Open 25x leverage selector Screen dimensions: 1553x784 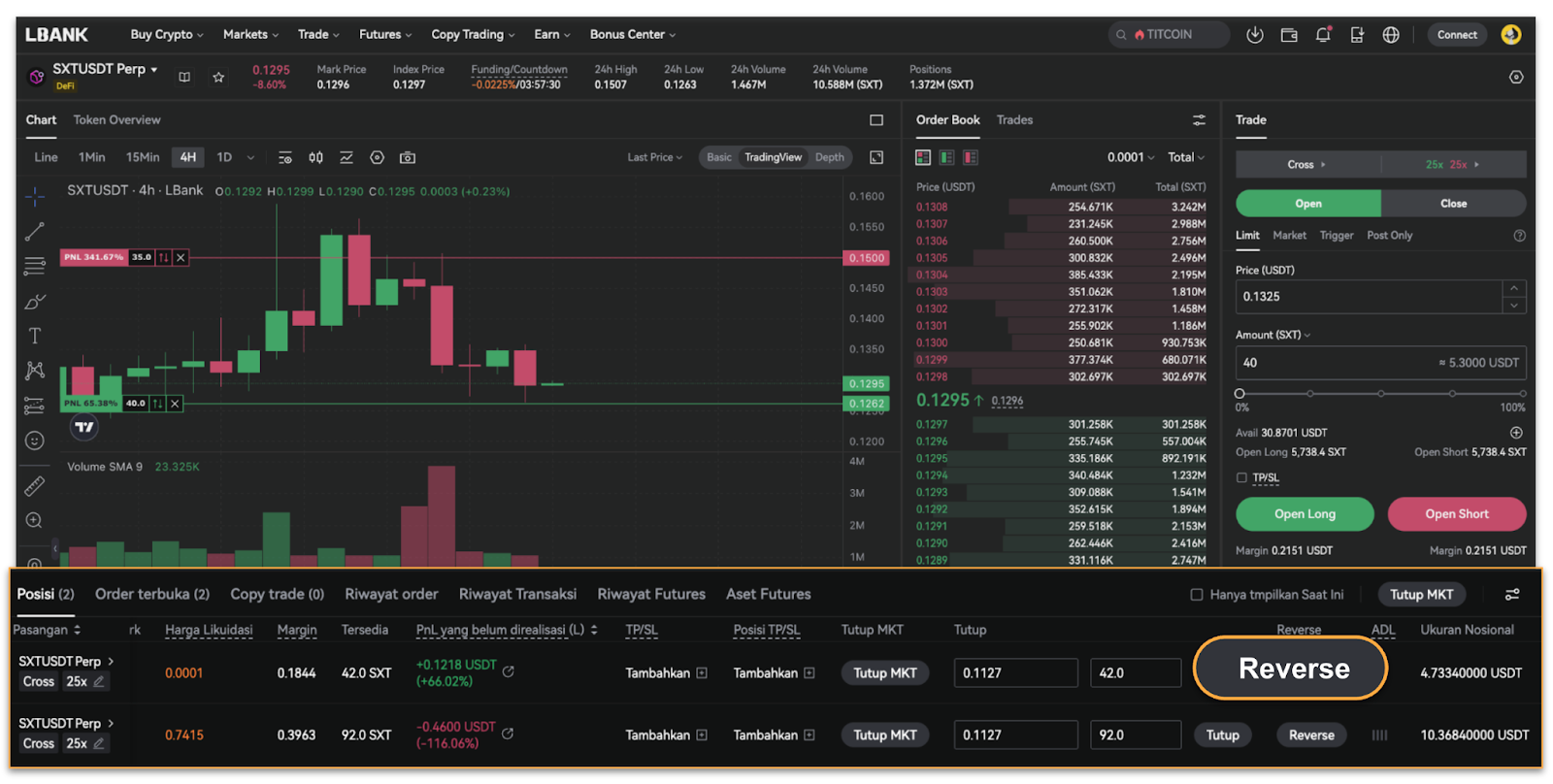(1453, 164)
